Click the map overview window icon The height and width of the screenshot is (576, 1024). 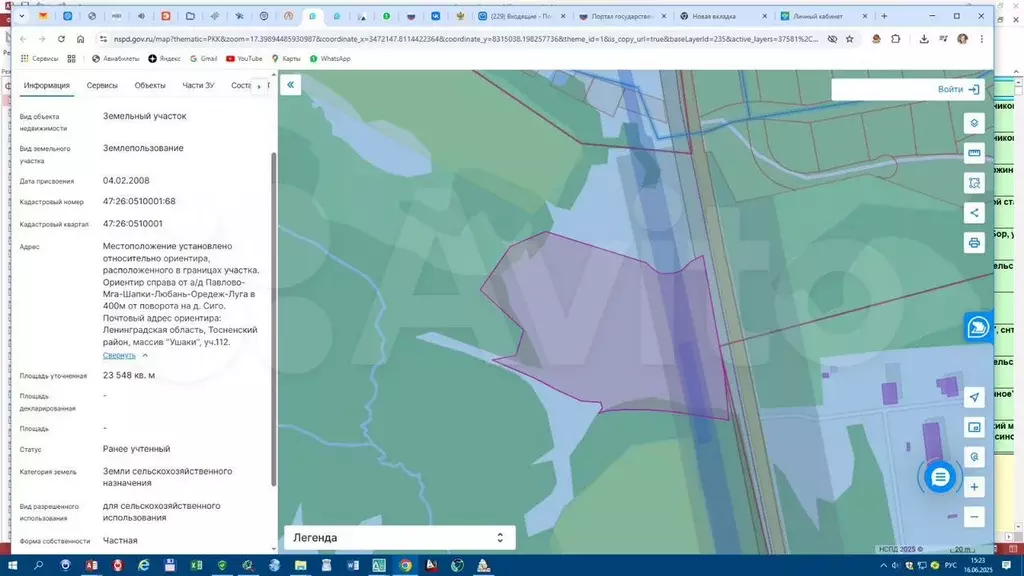[x=974, y=427]
